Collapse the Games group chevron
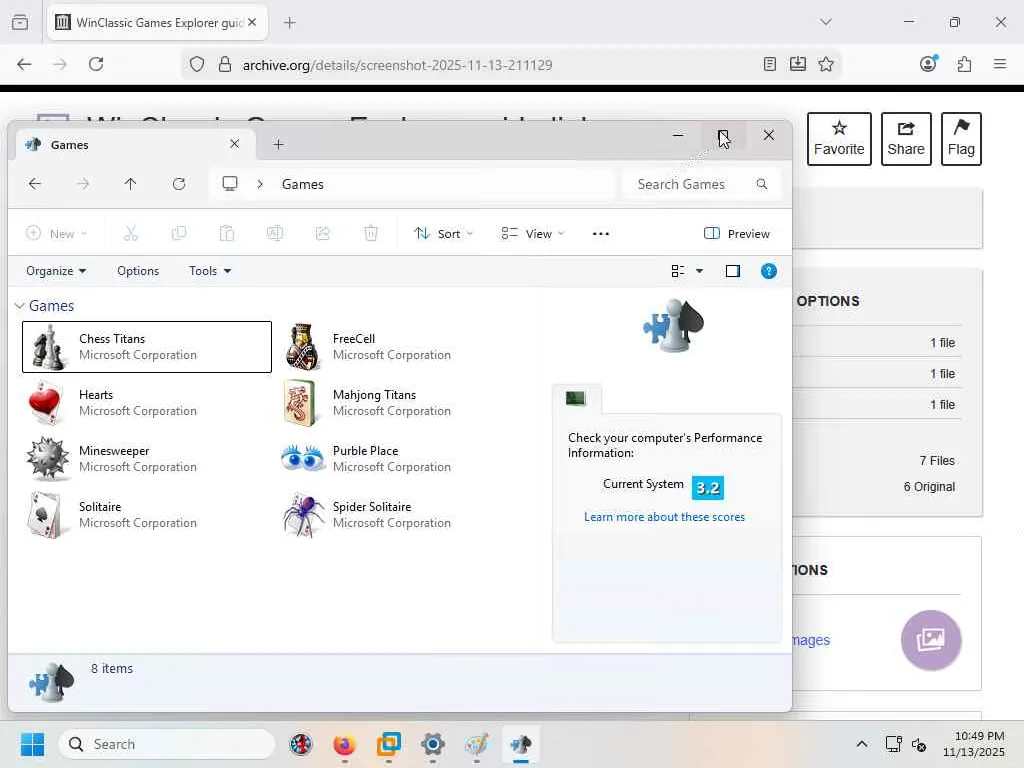The width and height of the screenshot is (1024, 768). click(x=20, y=306)
